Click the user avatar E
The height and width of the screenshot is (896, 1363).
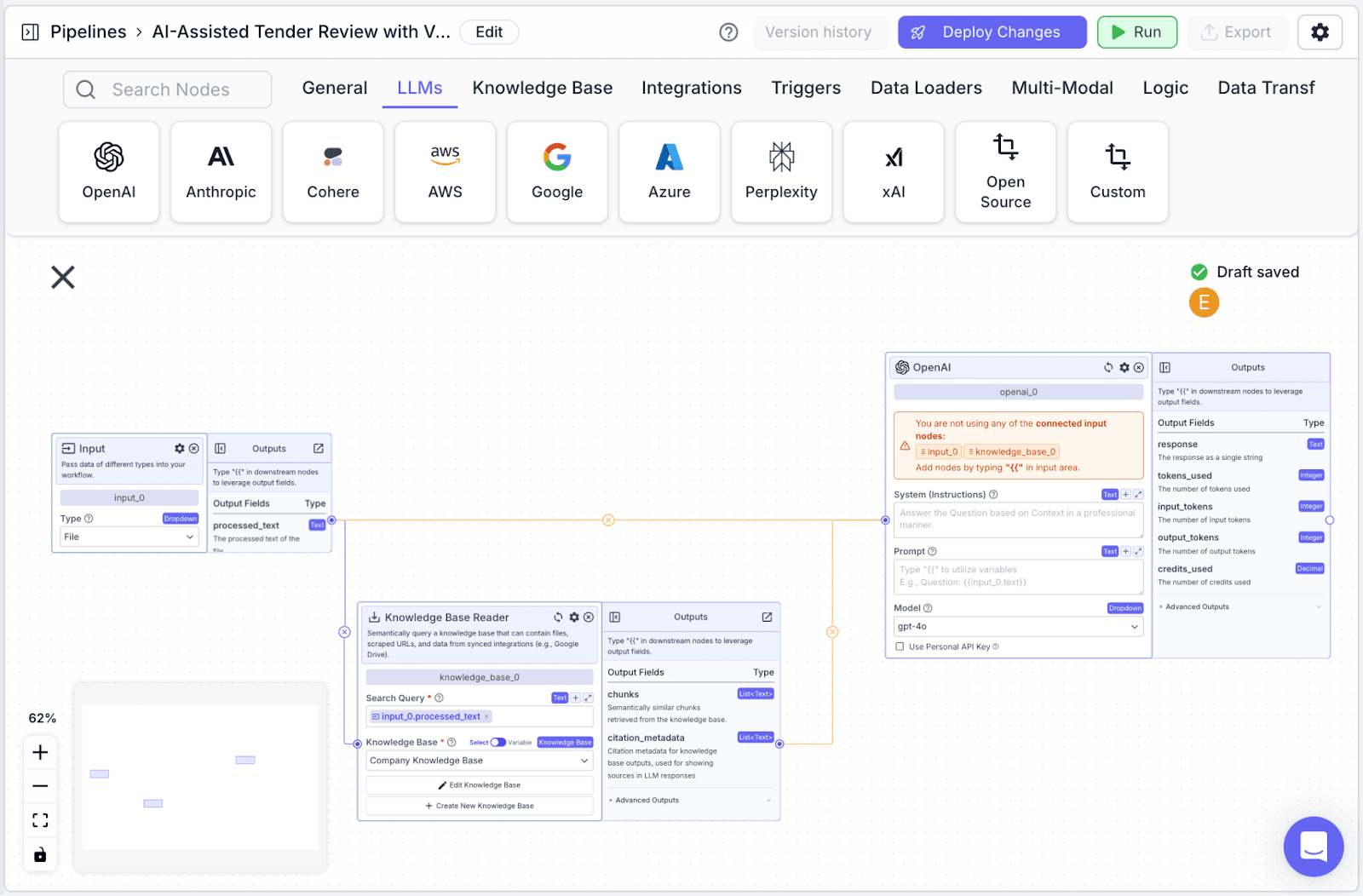tap(1204, 302)
